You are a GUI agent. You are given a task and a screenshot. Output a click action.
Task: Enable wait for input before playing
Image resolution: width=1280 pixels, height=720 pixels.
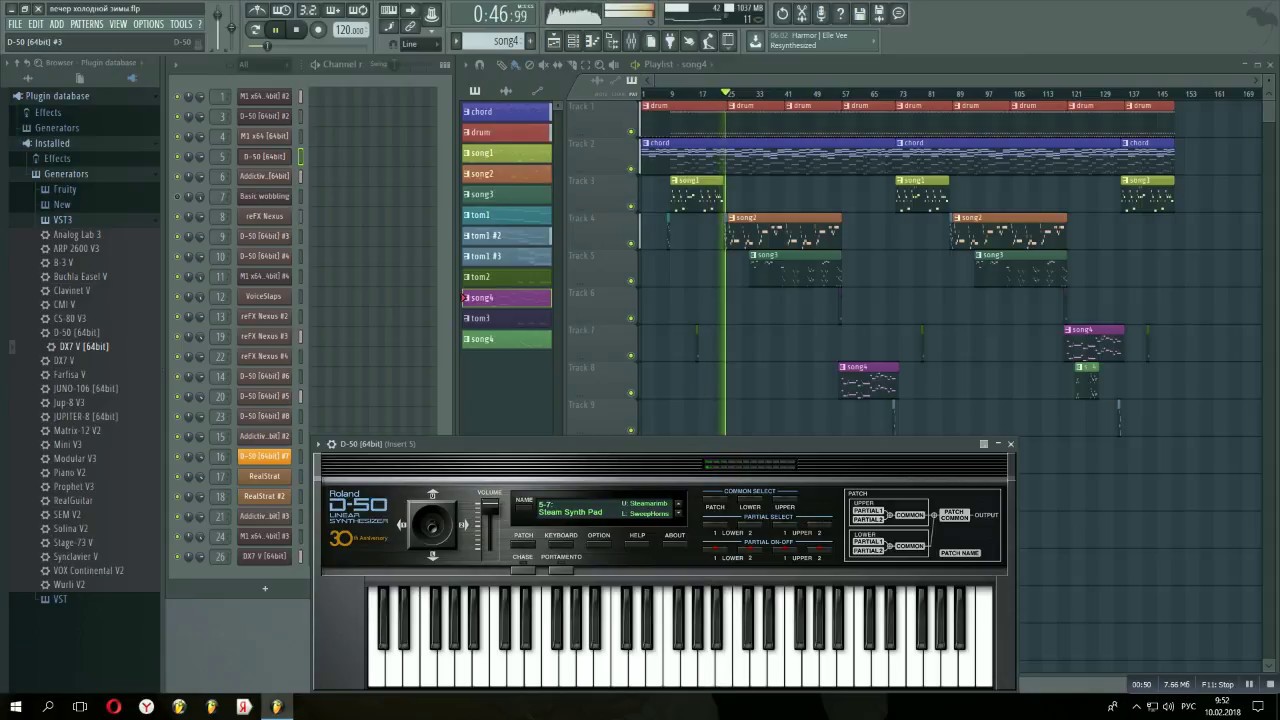click(282, 11)
